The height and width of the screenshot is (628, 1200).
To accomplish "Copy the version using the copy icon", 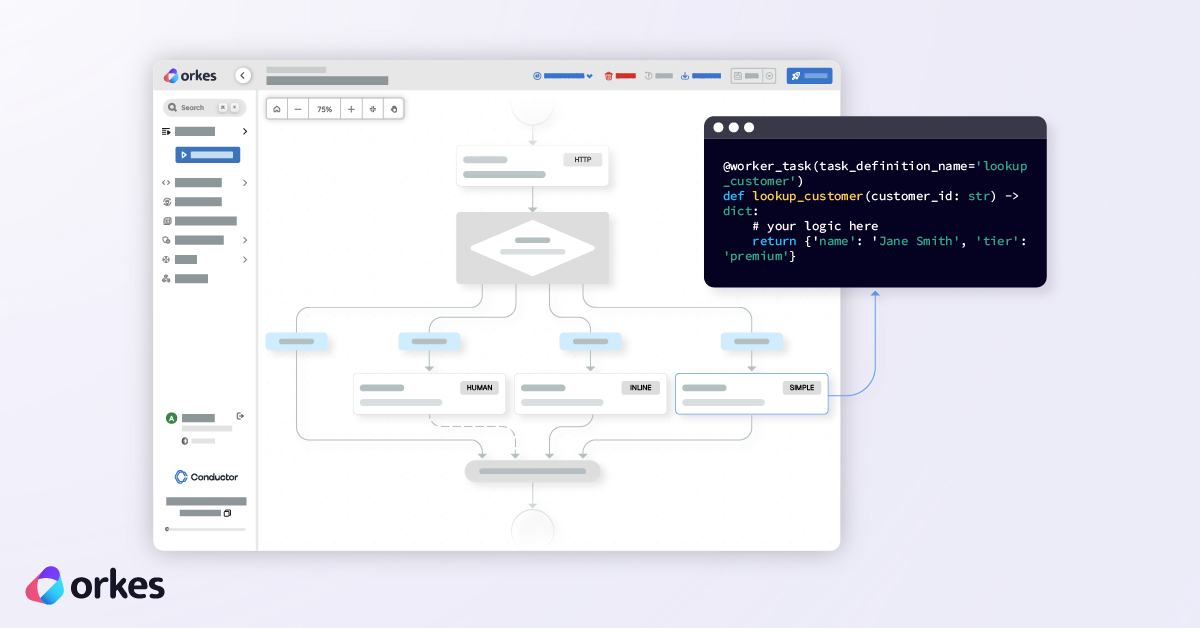I will [x=227, y=513].
